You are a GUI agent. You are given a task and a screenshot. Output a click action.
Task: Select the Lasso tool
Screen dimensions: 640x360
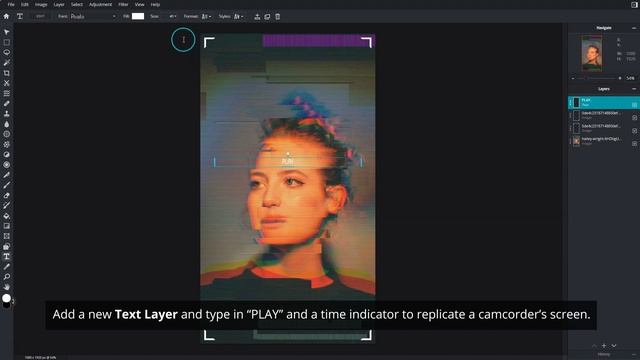click(x=7, y=53)
